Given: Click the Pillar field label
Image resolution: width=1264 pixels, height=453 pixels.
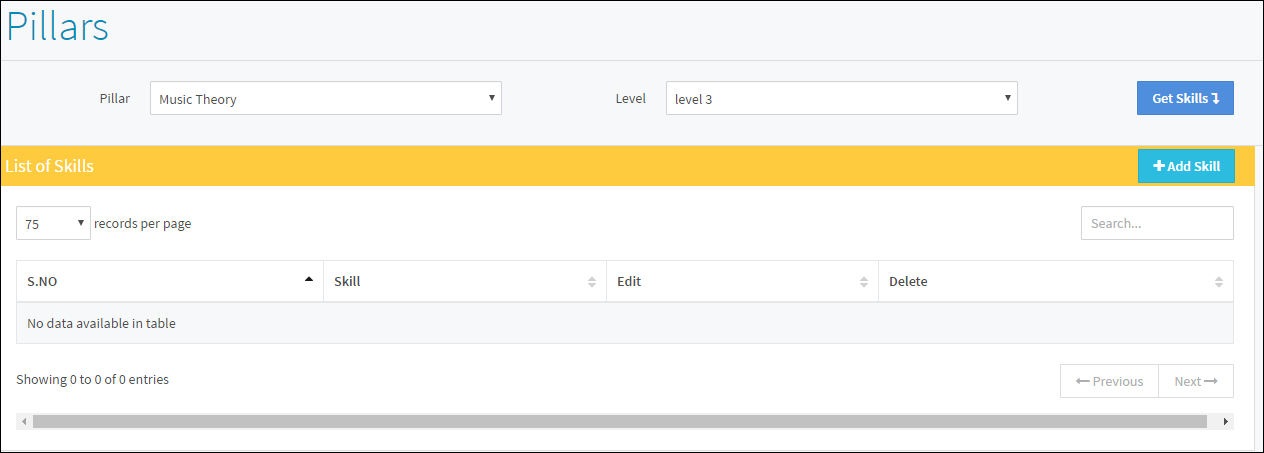Looking at the screenshot, I should tap(114, 99).
